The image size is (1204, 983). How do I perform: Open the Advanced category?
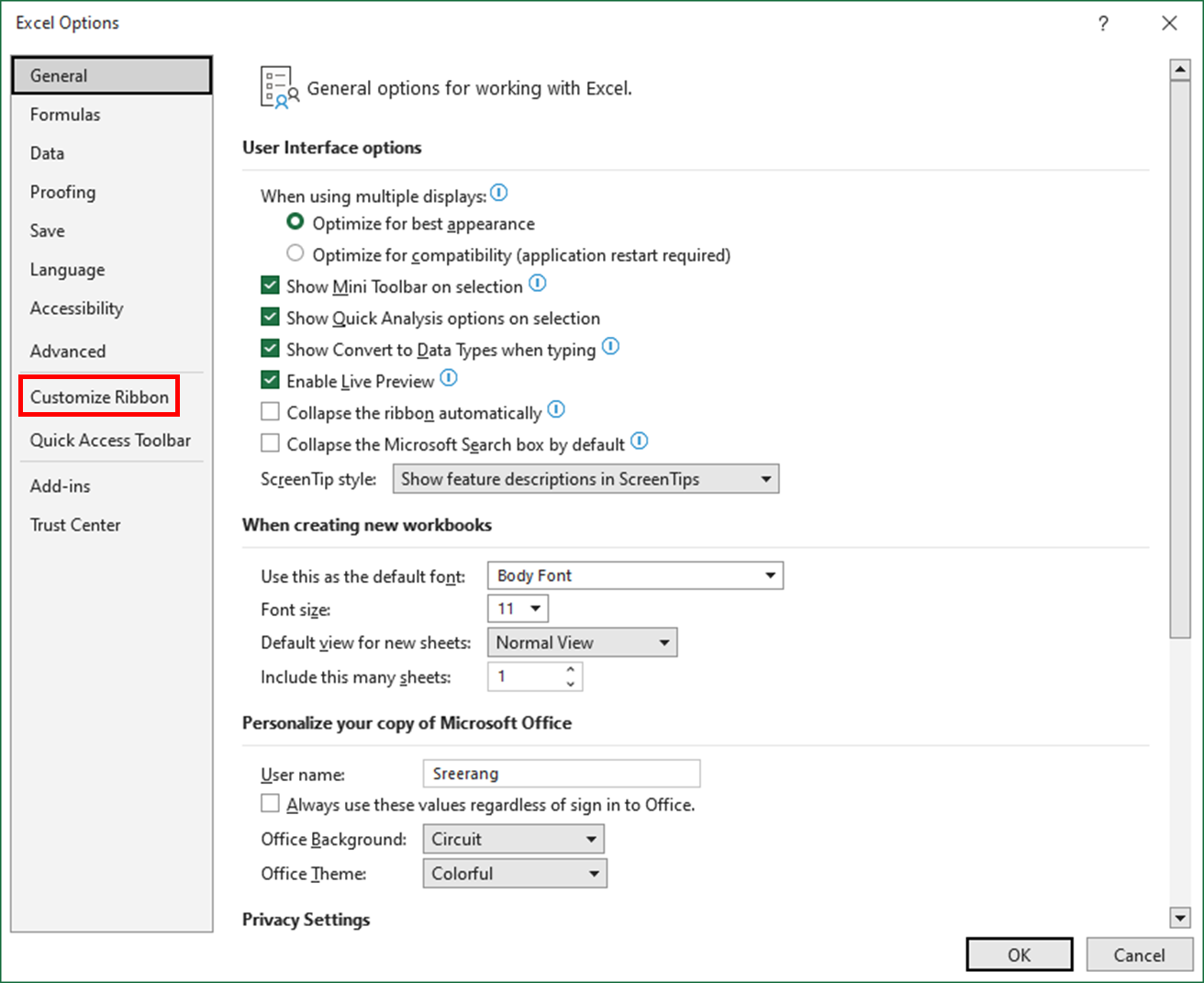(x=112, y=351)
